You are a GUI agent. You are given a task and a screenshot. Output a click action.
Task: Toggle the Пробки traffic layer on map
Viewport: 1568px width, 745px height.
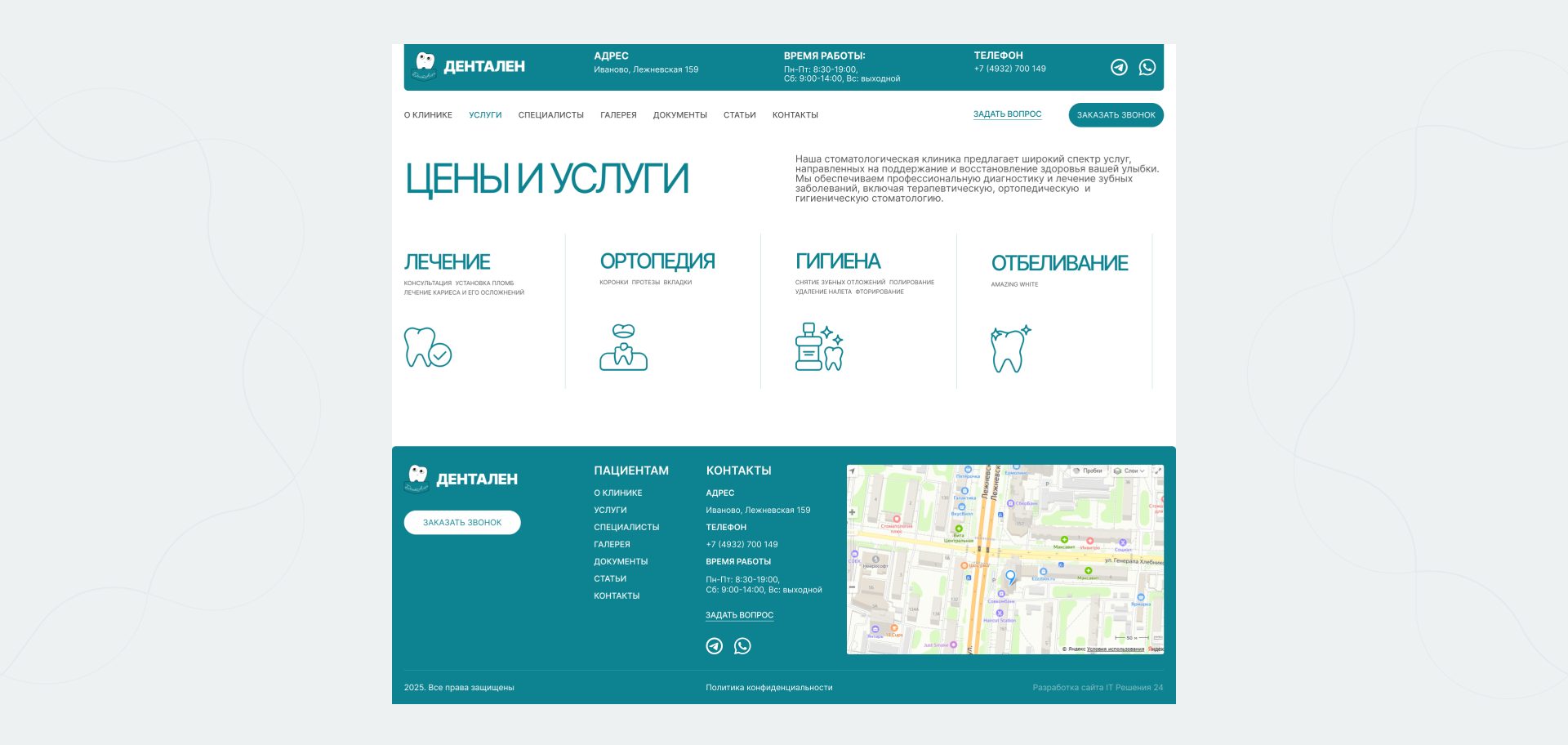(1088, 471)
